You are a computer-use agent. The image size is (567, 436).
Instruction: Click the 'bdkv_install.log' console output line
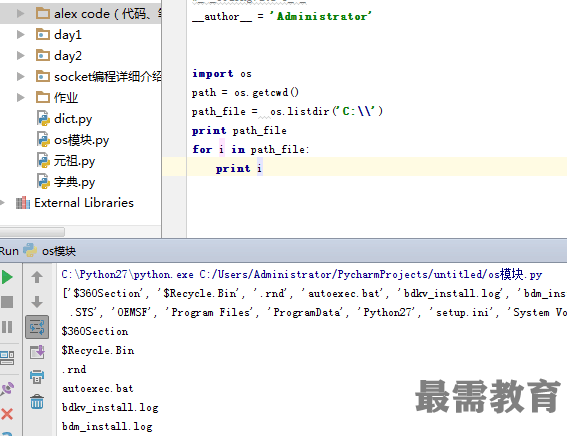click(110, 407)
